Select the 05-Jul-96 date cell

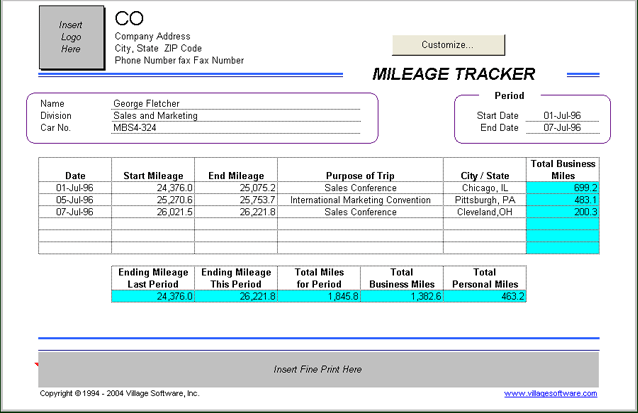coord(75,200)
